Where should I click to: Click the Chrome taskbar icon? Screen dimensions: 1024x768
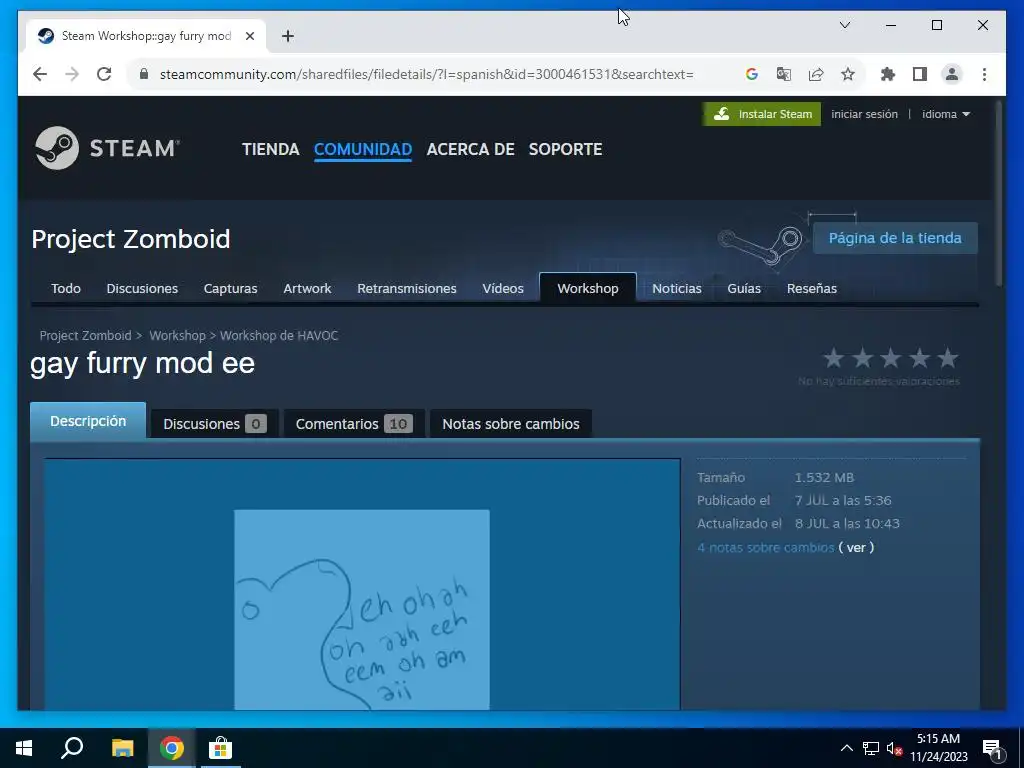(x=172, y=748)
